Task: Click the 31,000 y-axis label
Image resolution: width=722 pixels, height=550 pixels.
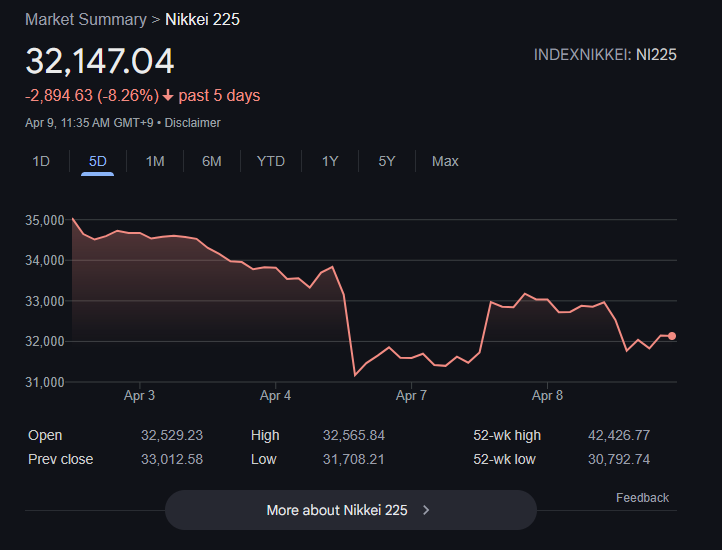Action: 45,382
